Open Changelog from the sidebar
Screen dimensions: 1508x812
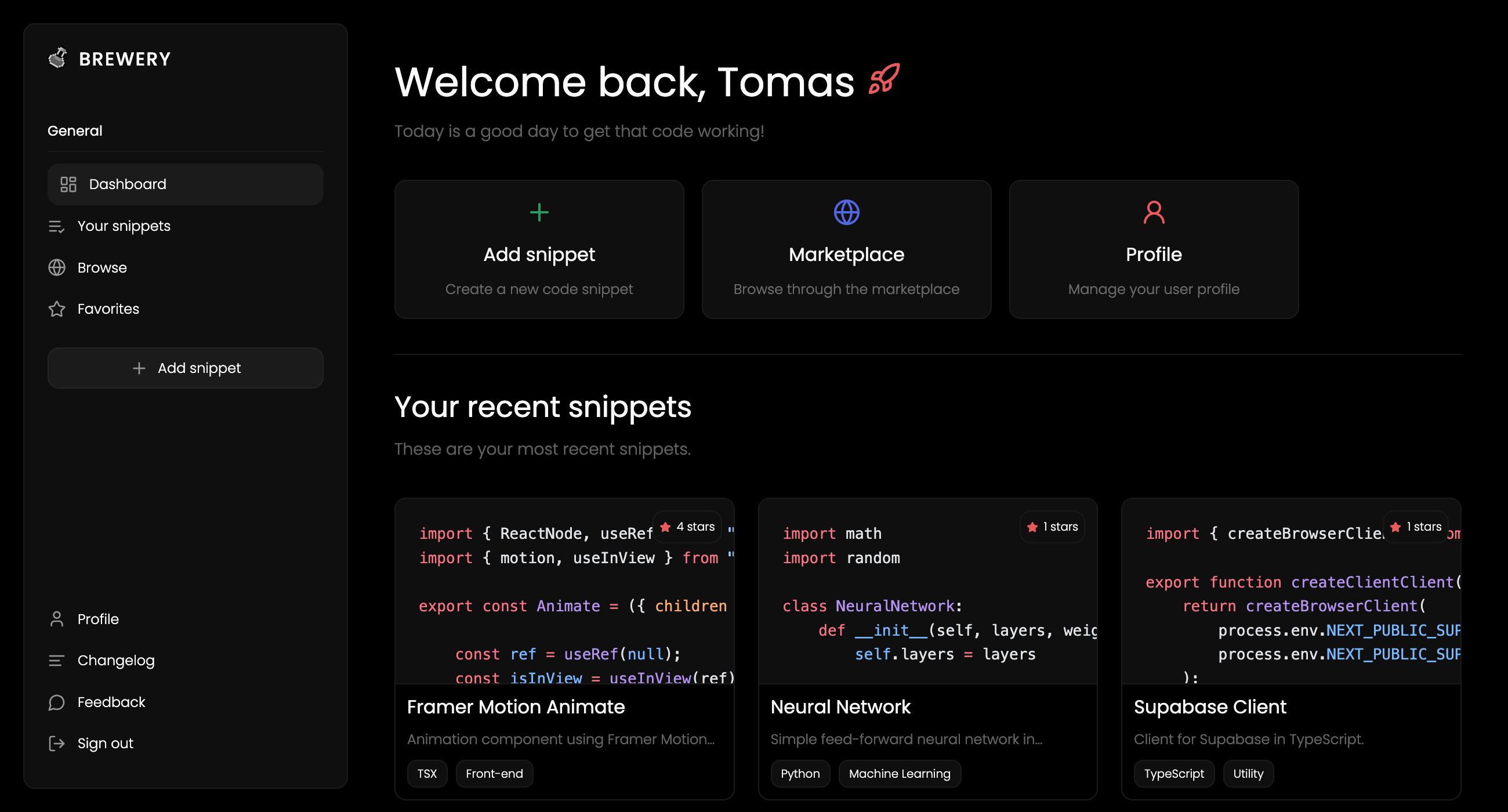115,661
